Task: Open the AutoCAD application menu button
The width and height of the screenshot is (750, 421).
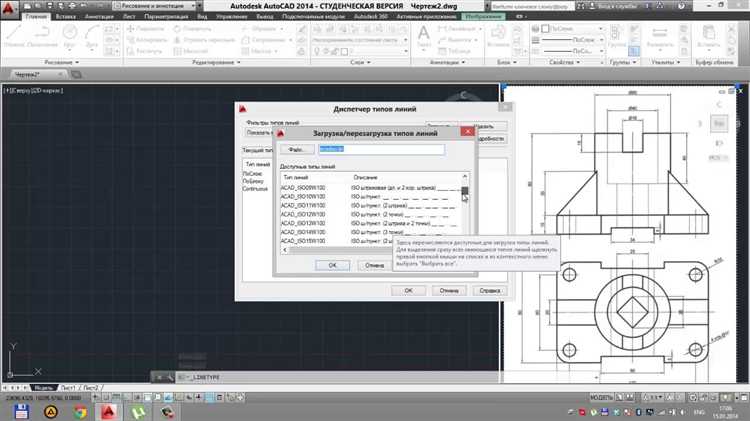Action: 10,7
